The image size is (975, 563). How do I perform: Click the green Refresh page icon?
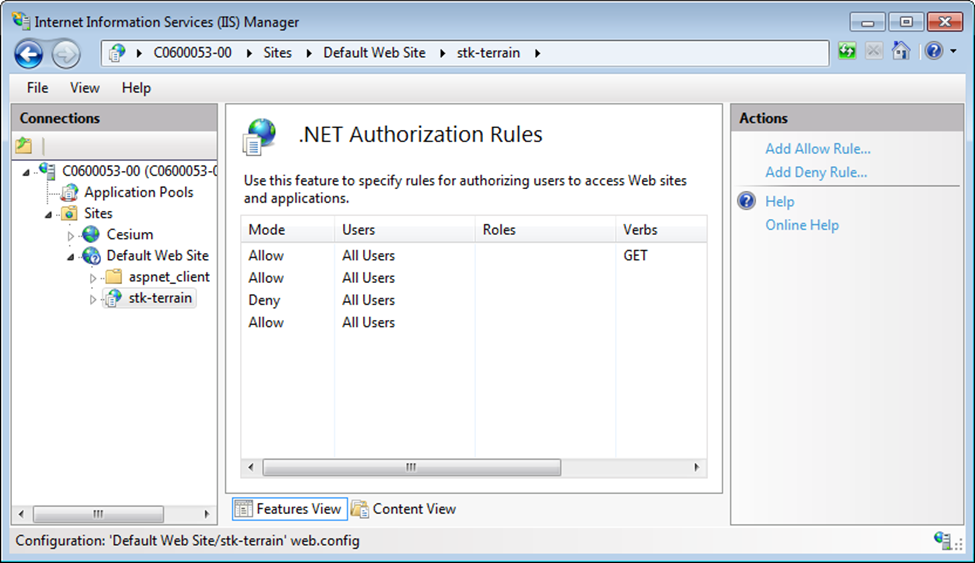point(847,51)
